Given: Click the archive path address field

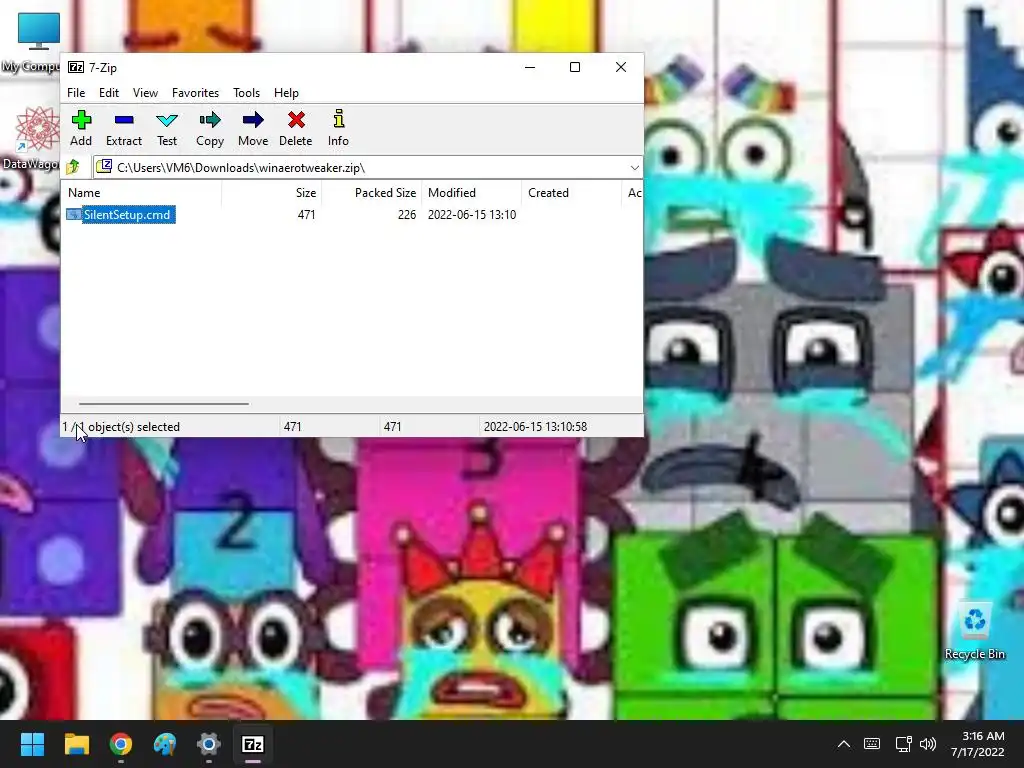Looking at the screenshot, I should [368, 168].
